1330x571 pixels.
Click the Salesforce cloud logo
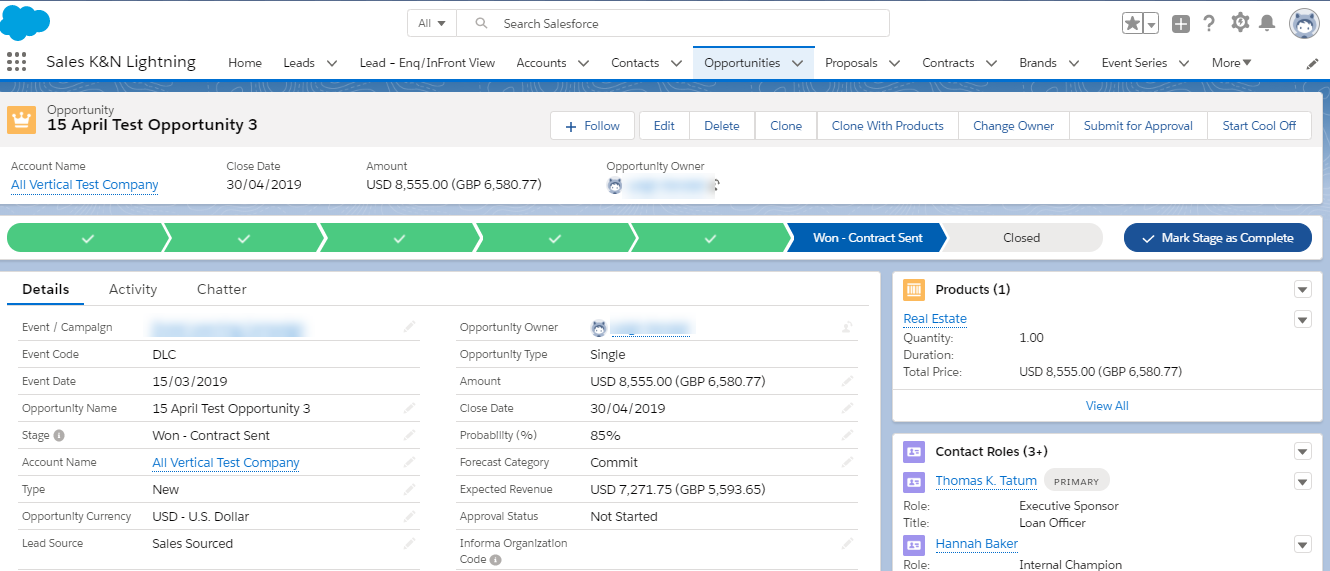pos(26,22)
